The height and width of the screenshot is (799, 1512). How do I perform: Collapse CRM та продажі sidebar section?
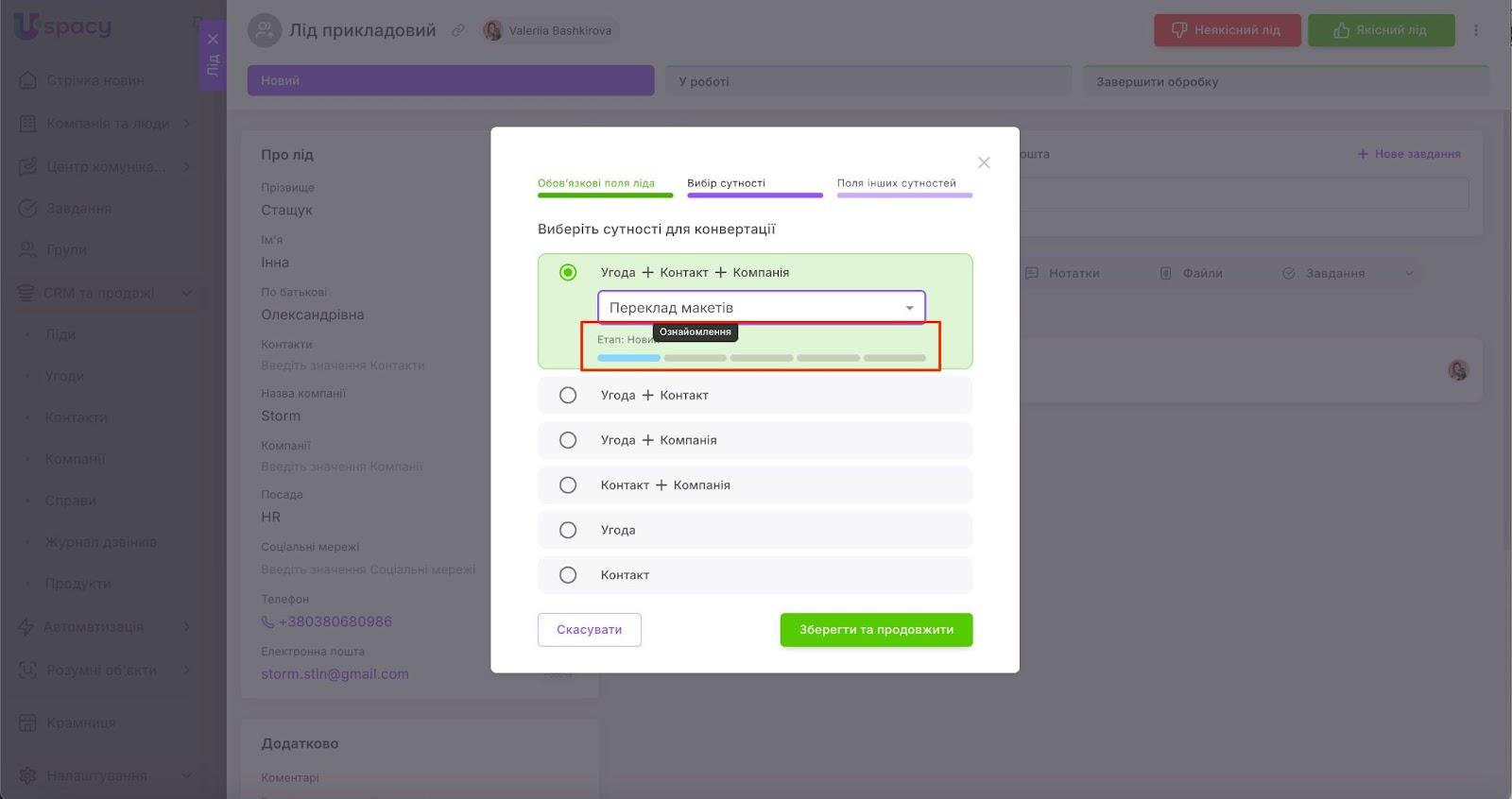pyautogui.click(x=105, y=293)
